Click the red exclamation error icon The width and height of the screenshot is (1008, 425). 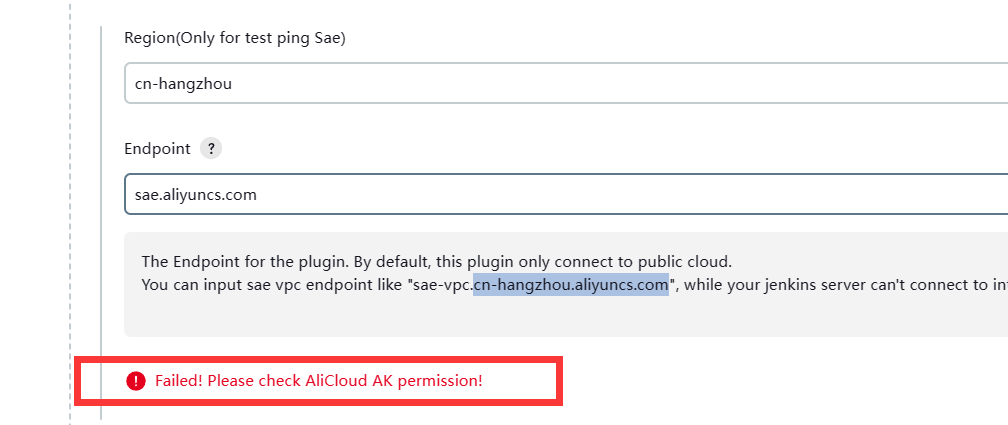(136, 381)
